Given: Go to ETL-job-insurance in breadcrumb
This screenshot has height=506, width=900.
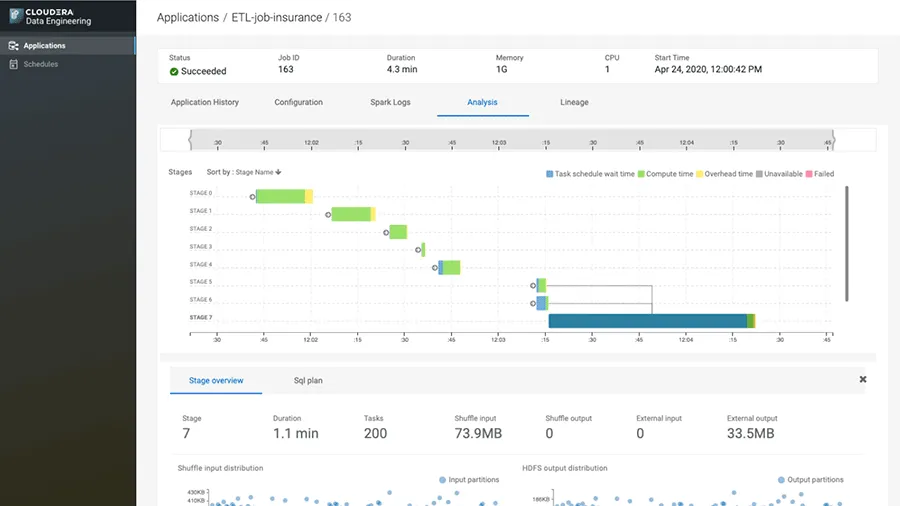Looking at the screenshot, I should [276, 18].
